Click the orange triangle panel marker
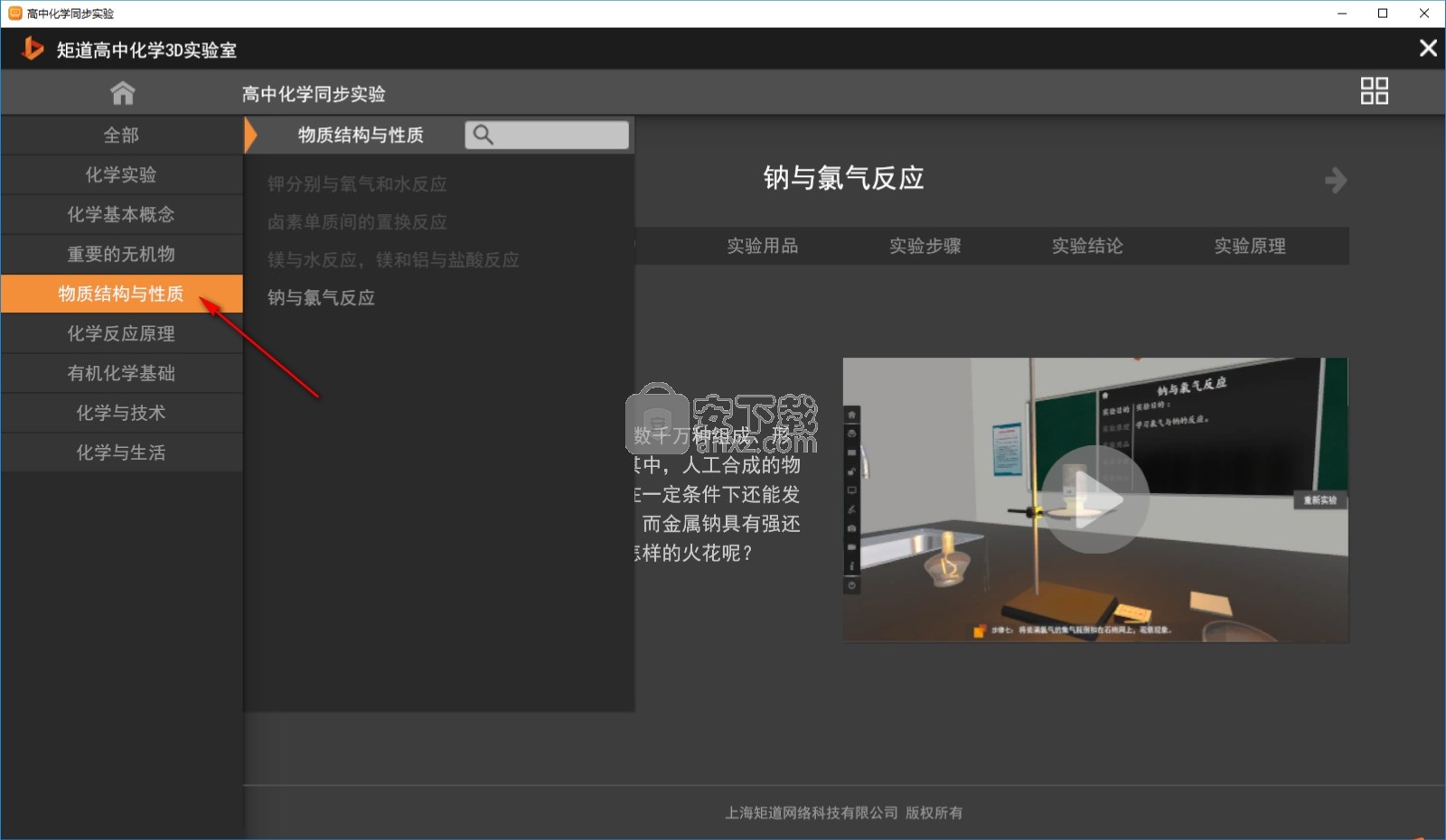 click(x=250, y=135)
